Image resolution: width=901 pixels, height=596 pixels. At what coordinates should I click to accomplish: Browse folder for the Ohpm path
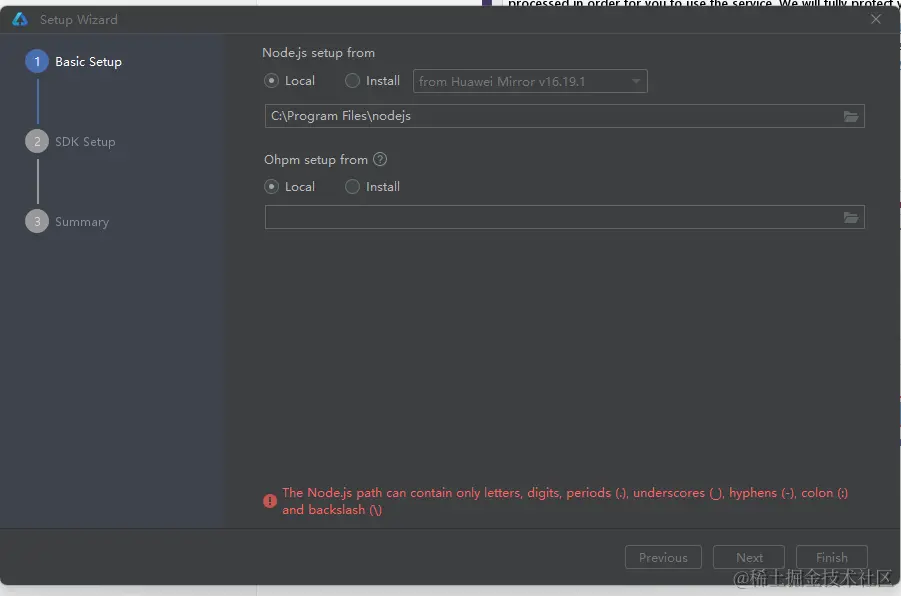coord(851,217)
